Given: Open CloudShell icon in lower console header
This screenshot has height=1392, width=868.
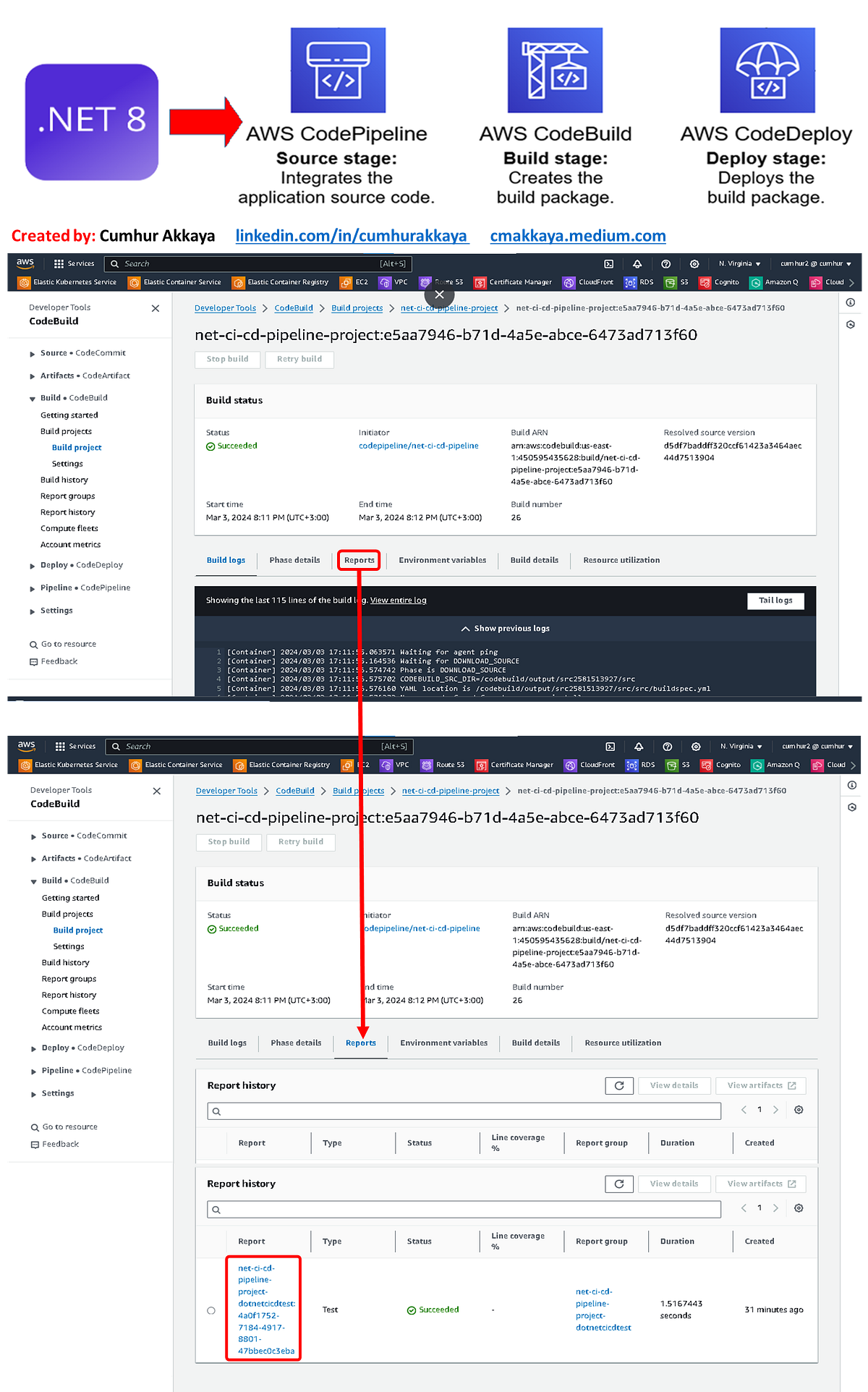Looking at the screenshot, I should pos(610,747).
